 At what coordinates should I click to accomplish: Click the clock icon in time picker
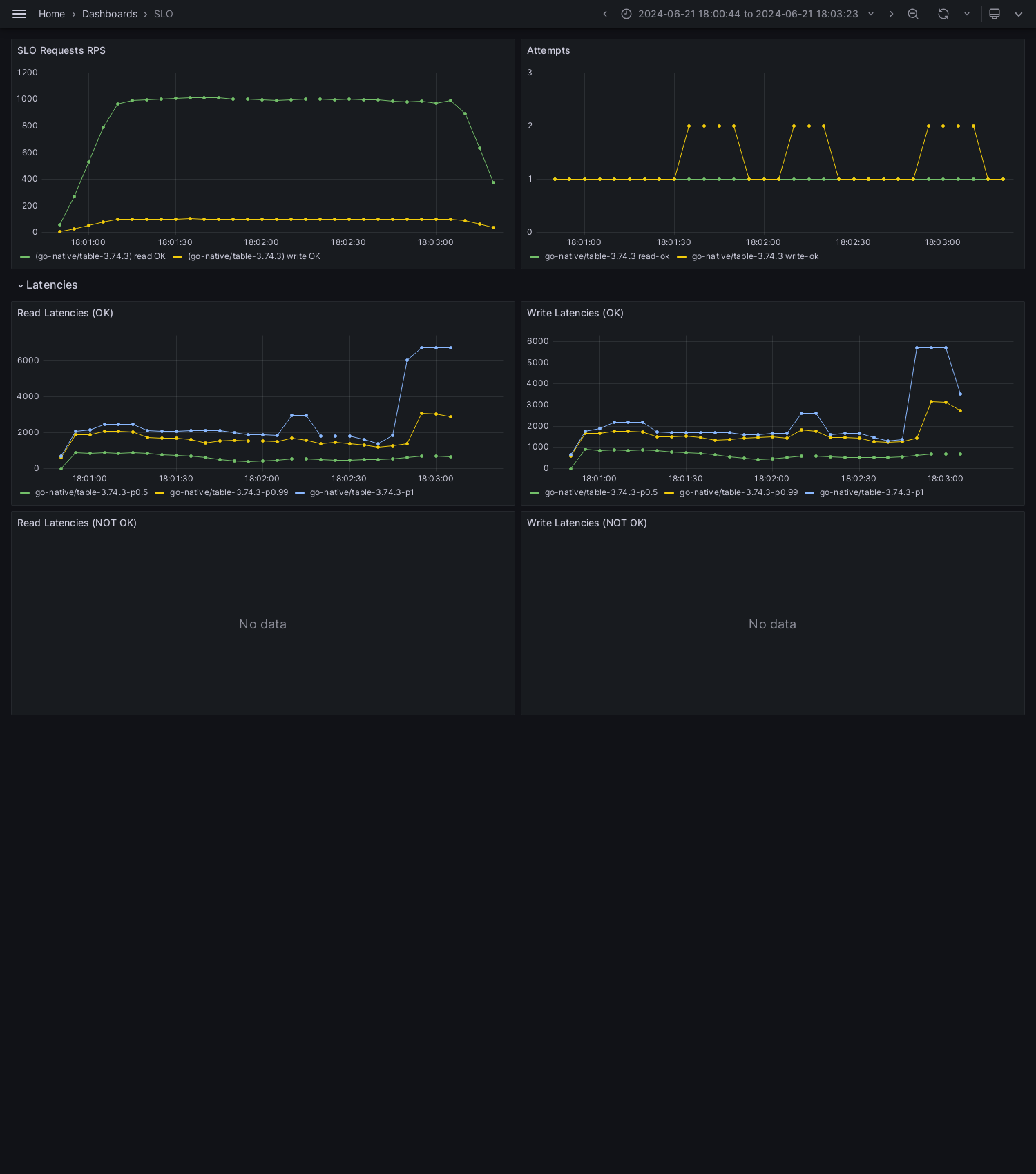click(626, 14)
